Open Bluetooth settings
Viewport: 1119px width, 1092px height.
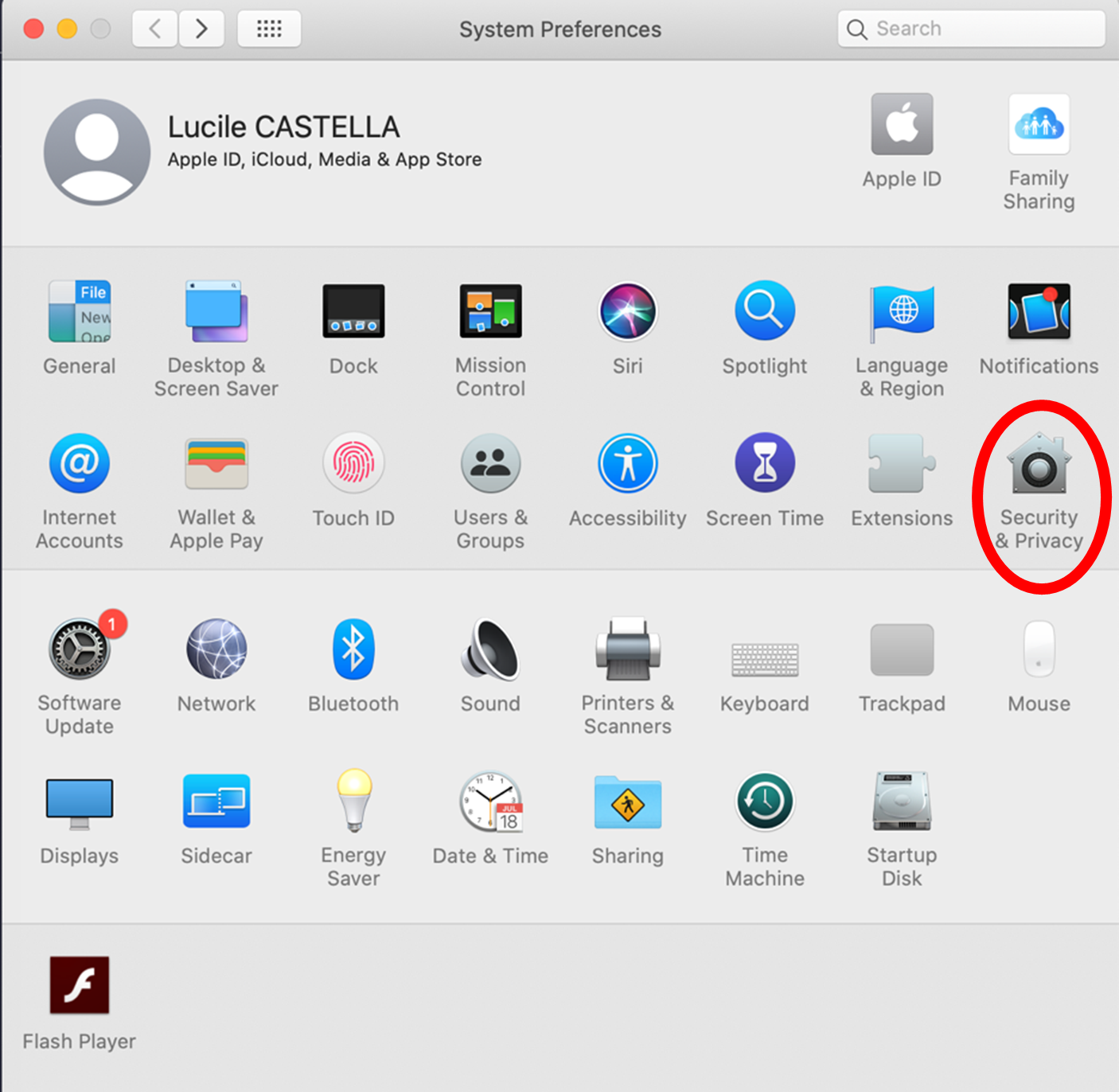click(x=353, y=649)
